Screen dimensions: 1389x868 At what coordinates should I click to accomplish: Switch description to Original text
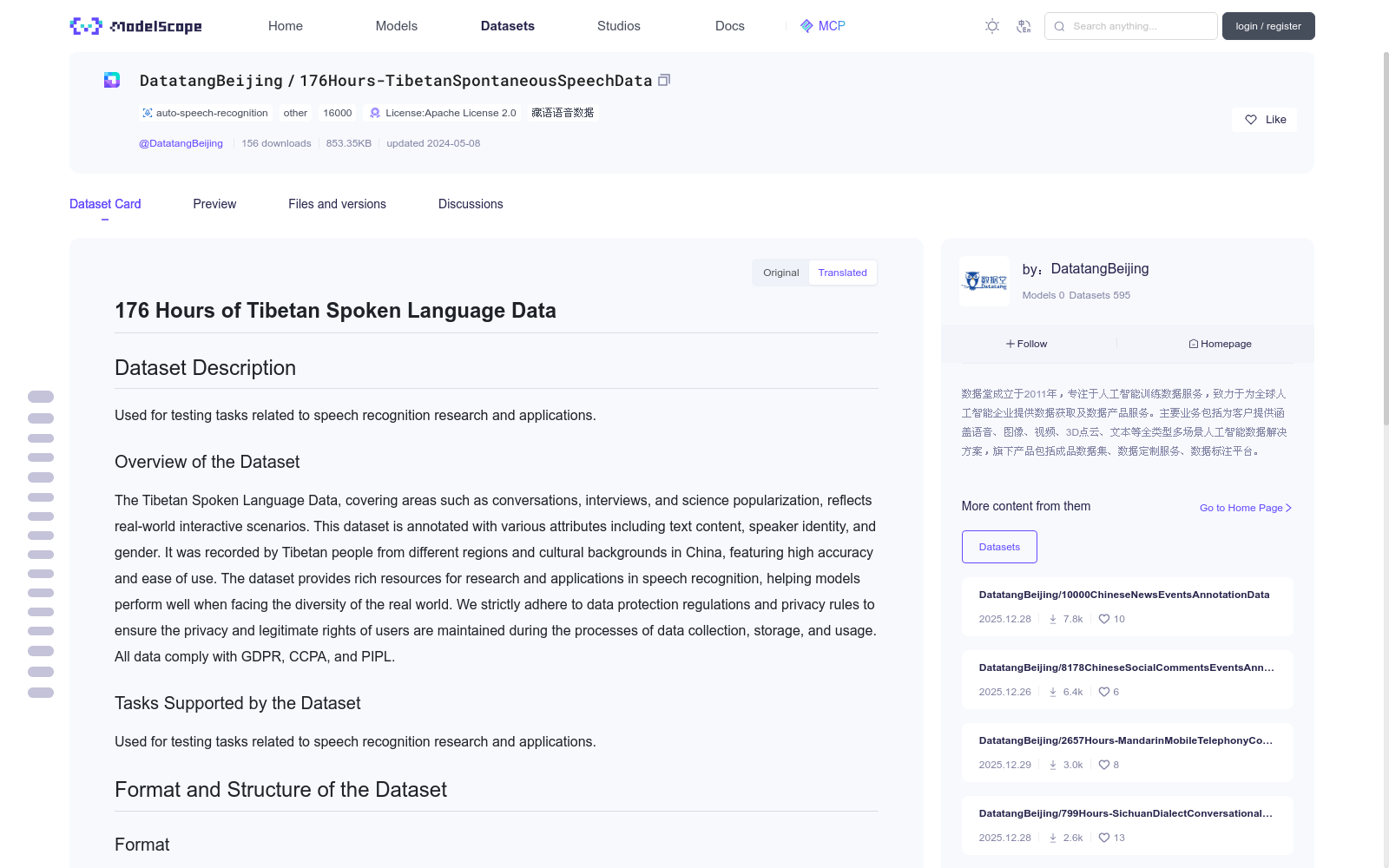coord(780,273)
